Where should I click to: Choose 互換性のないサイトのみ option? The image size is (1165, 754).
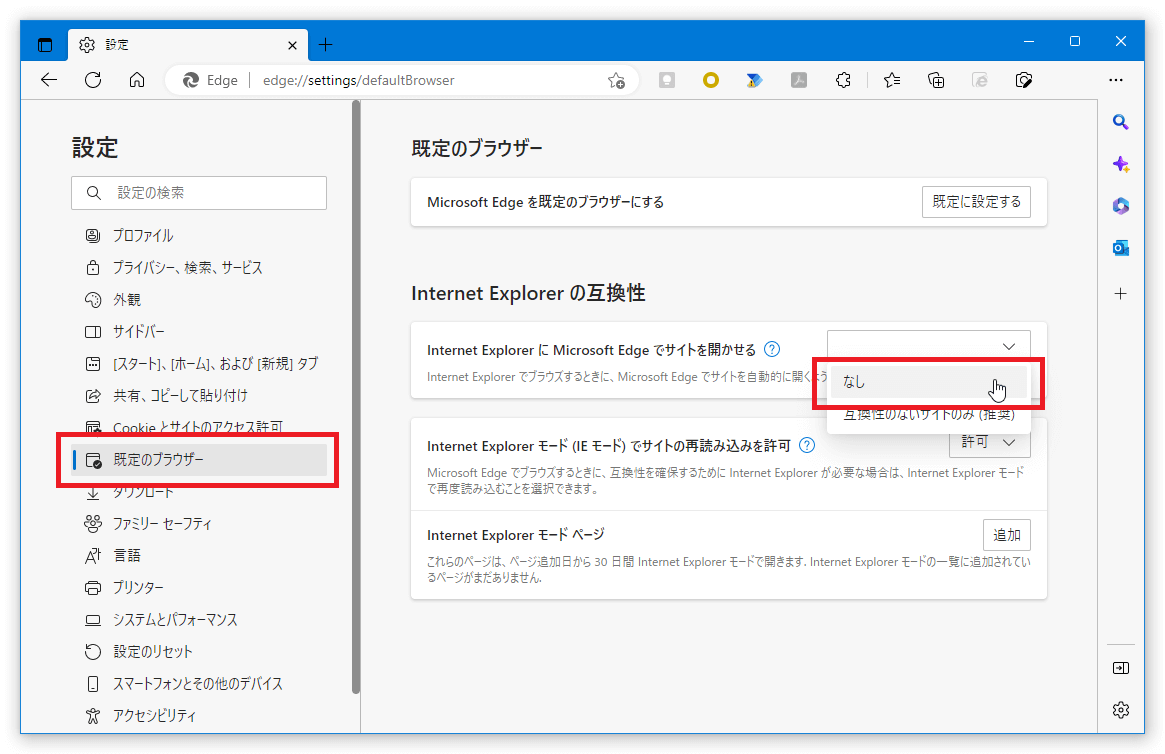point(928,415)
